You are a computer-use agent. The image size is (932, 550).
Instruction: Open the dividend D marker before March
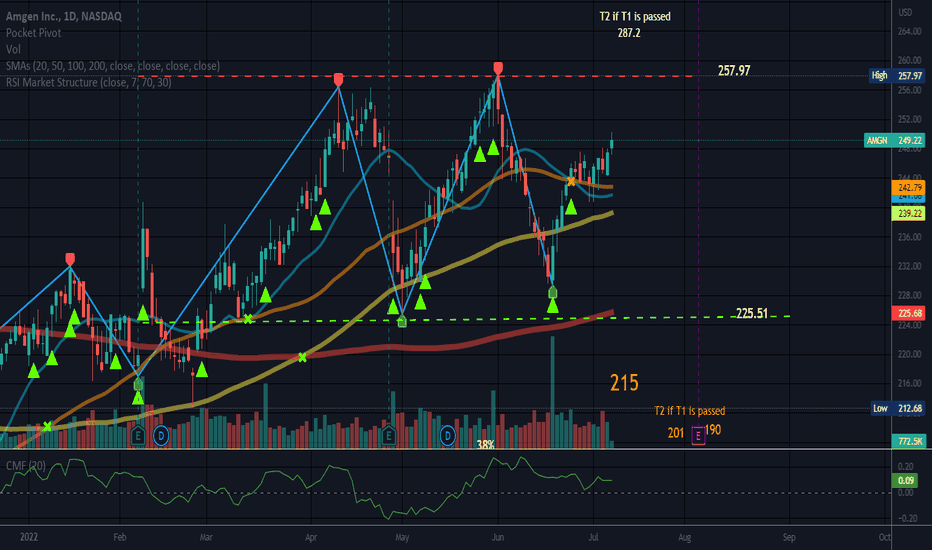[161, 436]
